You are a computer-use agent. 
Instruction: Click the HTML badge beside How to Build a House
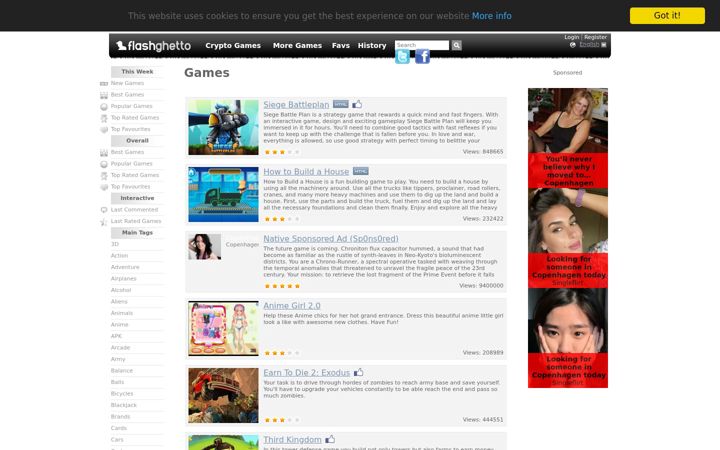point(360,171)
